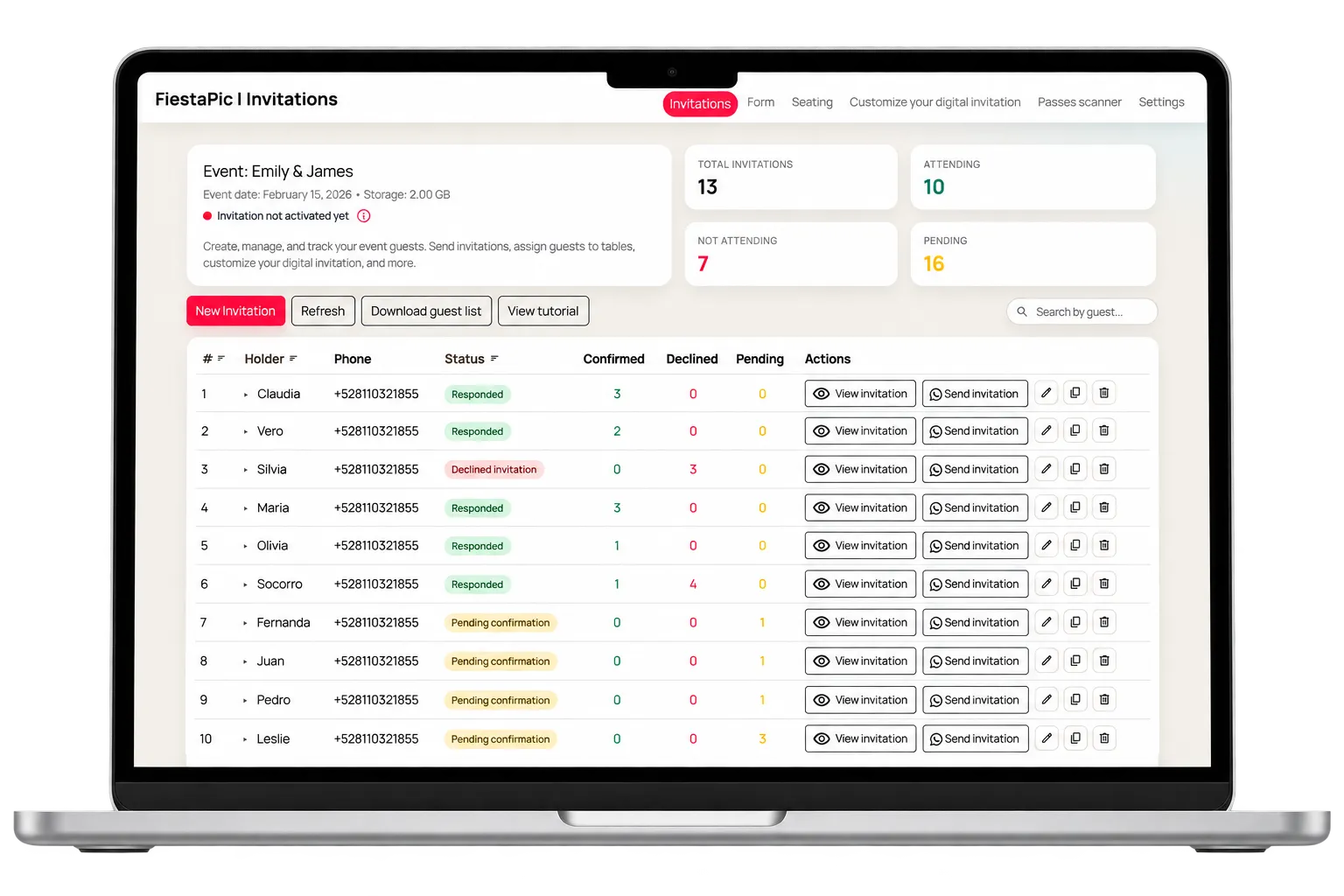
Task: Click duplicate icon in Maria row
Action: 1075,507
